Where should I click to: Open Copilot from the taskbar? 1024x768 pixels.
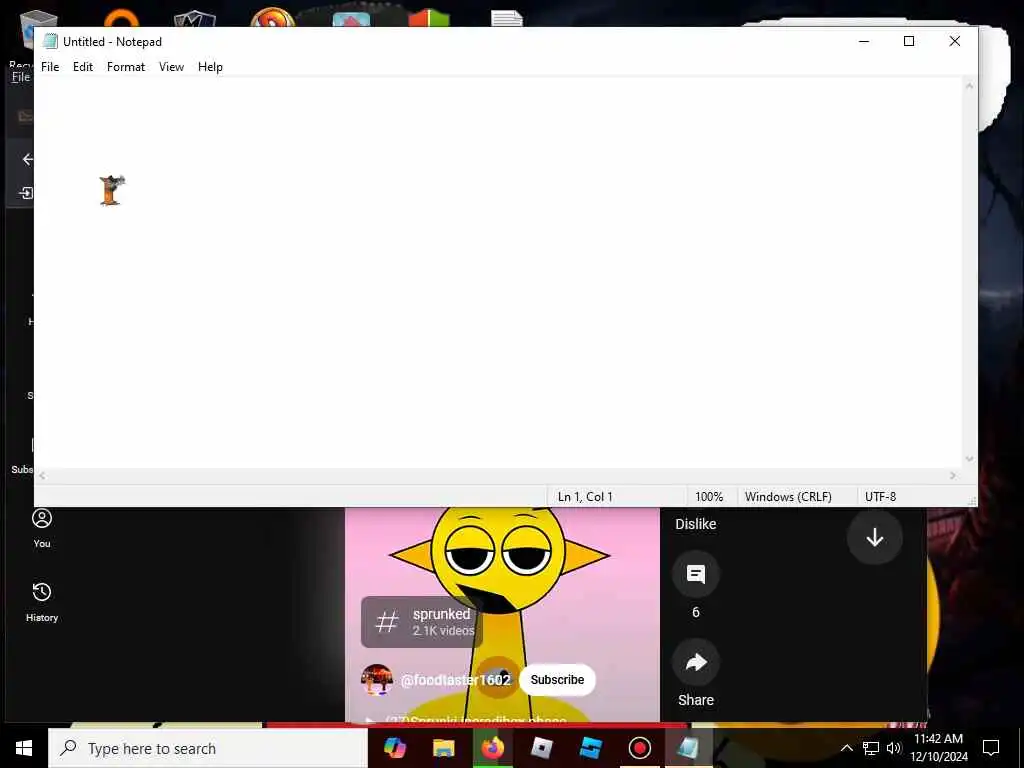click(x=394, y=748)
